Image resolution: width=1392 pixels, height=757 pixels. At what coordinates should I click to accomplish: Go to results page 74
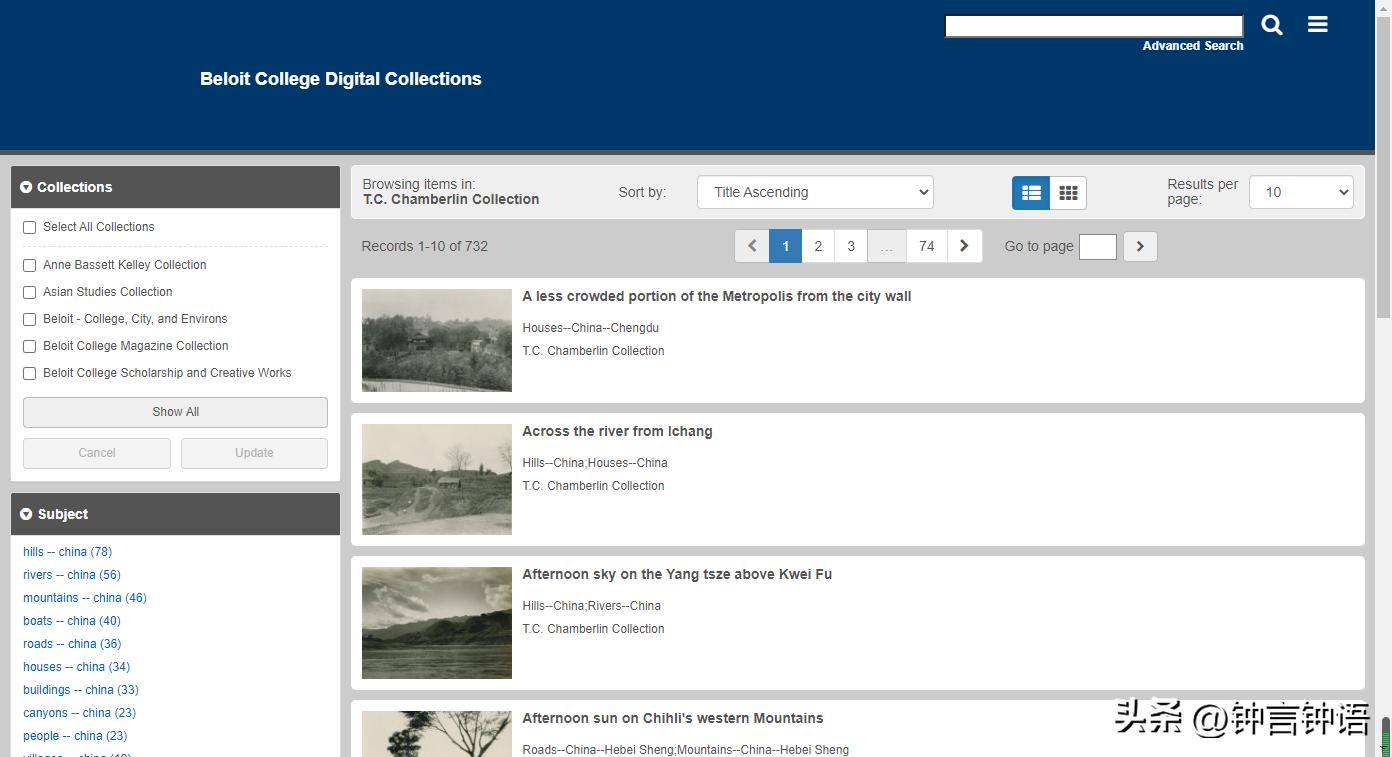point(927,246)
